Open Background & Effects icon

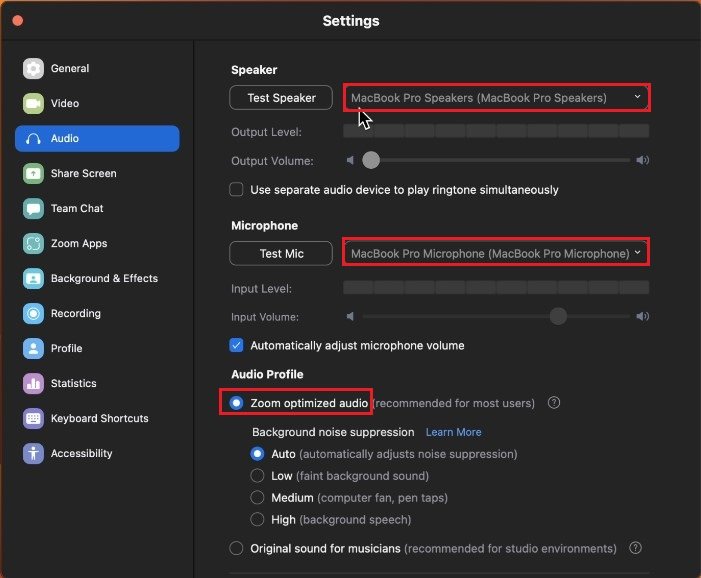33,279
